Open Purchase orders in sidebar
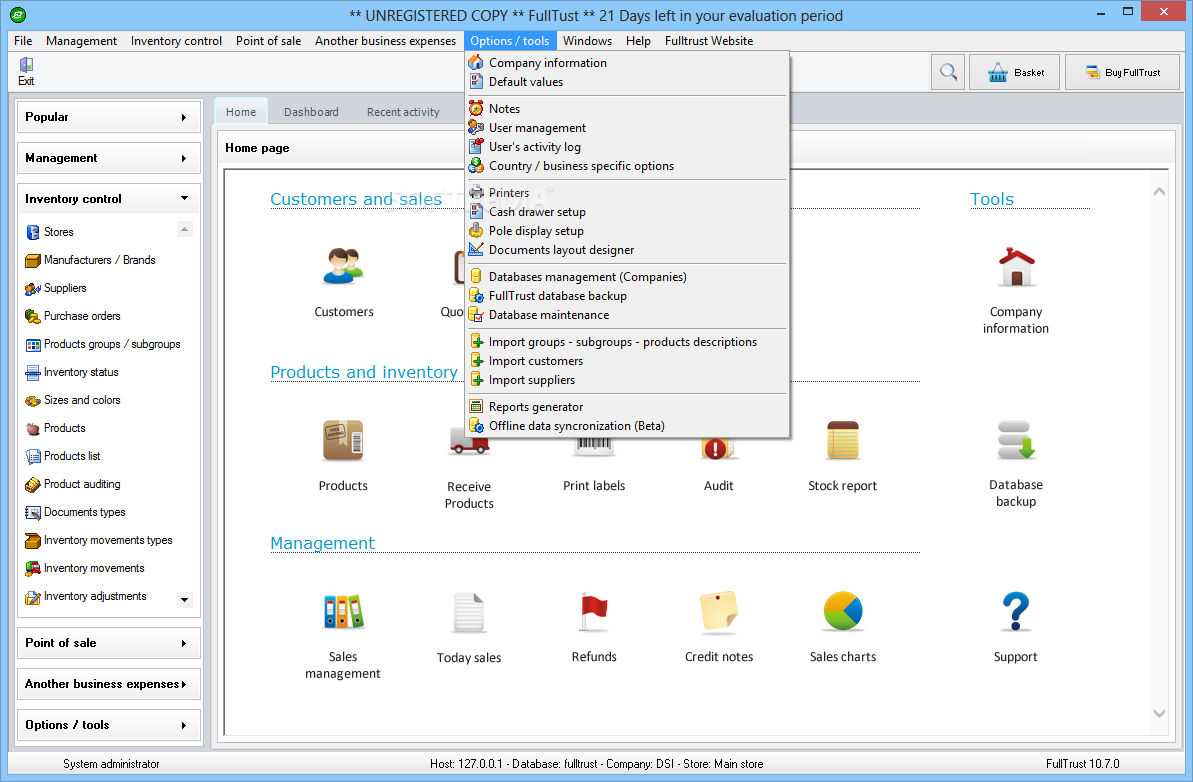 click(x=73, y=316)
